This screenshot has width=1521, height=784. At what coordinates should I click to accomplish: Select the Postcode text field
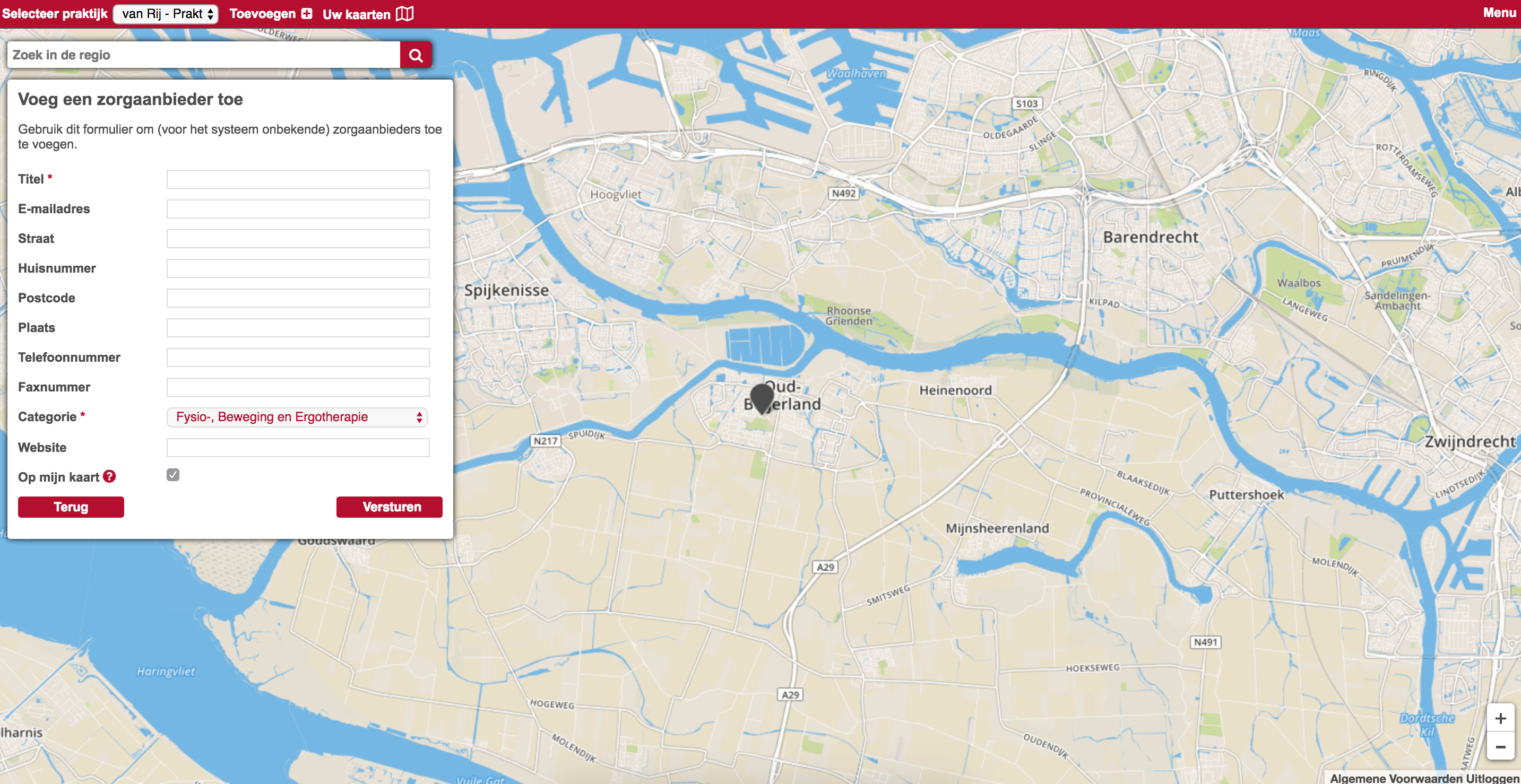298,298
